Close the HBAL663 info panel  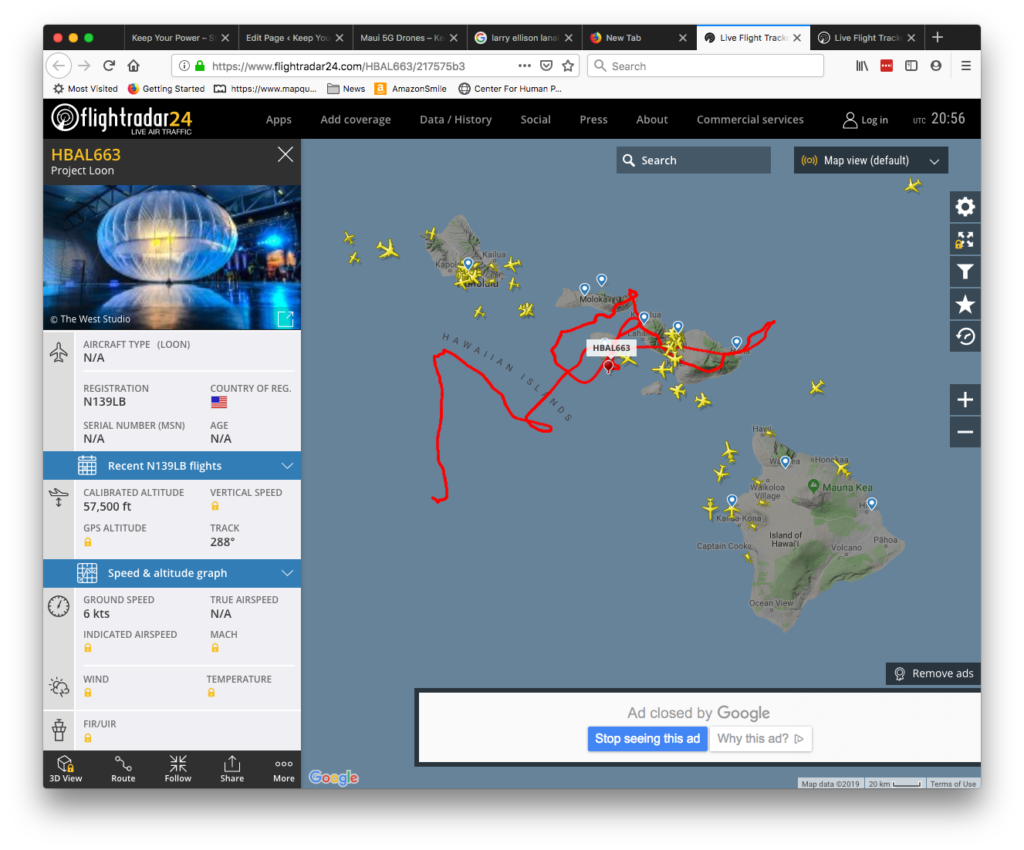tap(285, 154)
